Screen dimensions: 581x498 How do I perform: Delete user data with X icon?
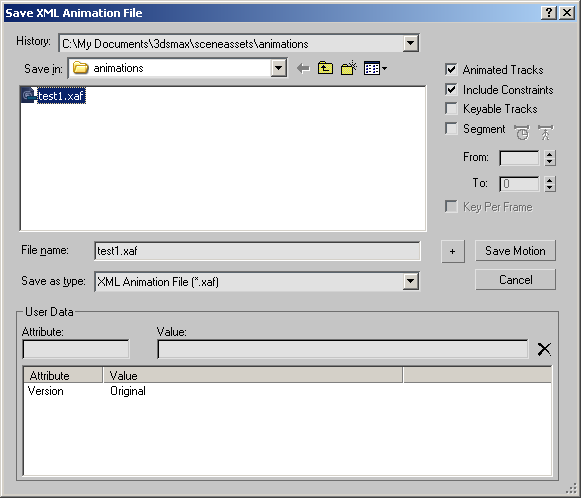pyautogui.click(x=544, y=349)
